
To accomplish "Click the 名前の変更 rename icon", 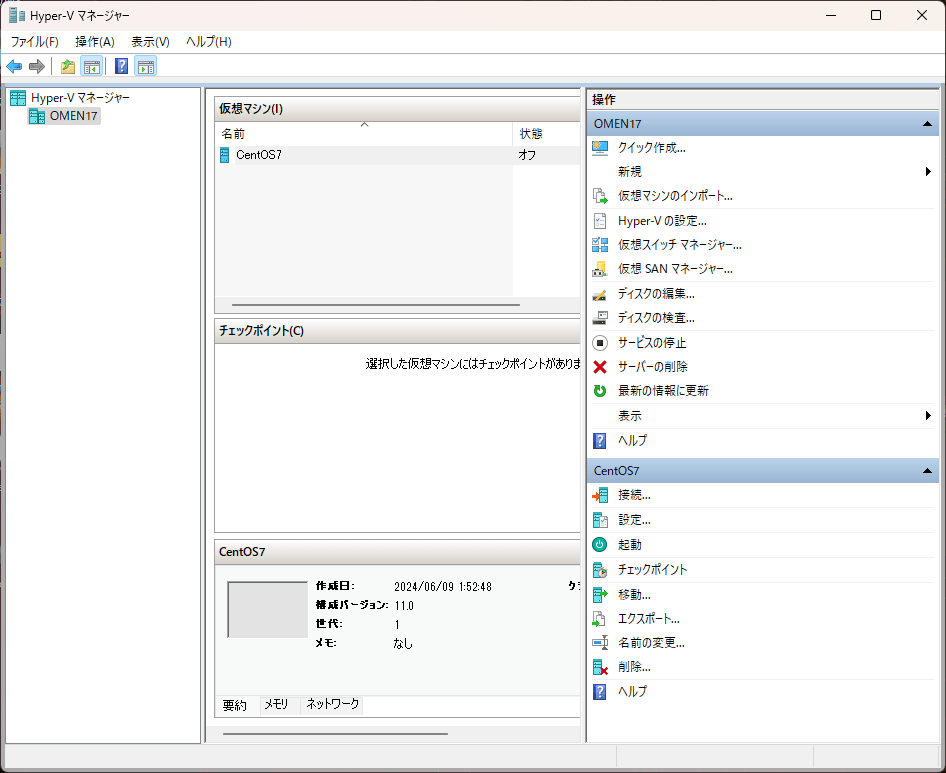I will click(600, 643).
